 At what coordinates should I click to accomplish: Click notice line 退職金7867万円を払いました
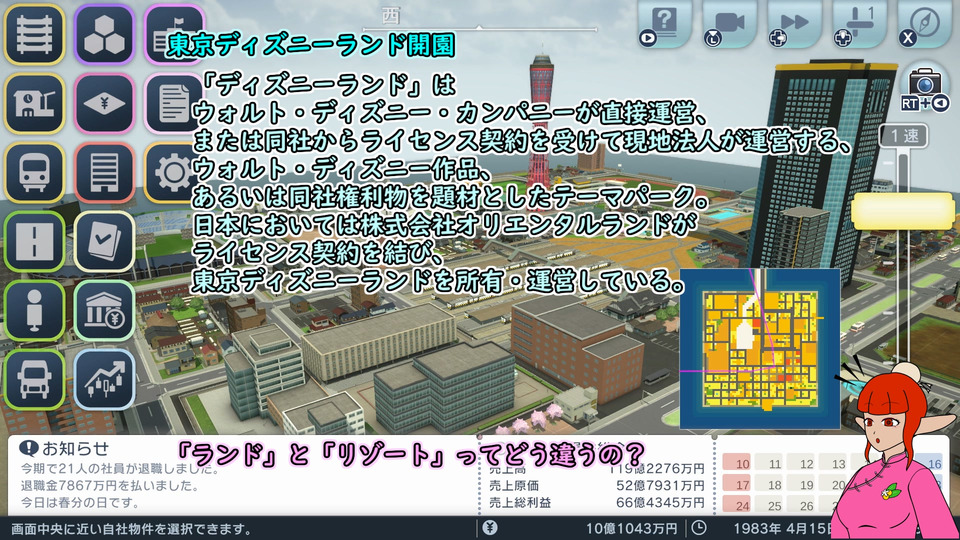coord(110,486)
